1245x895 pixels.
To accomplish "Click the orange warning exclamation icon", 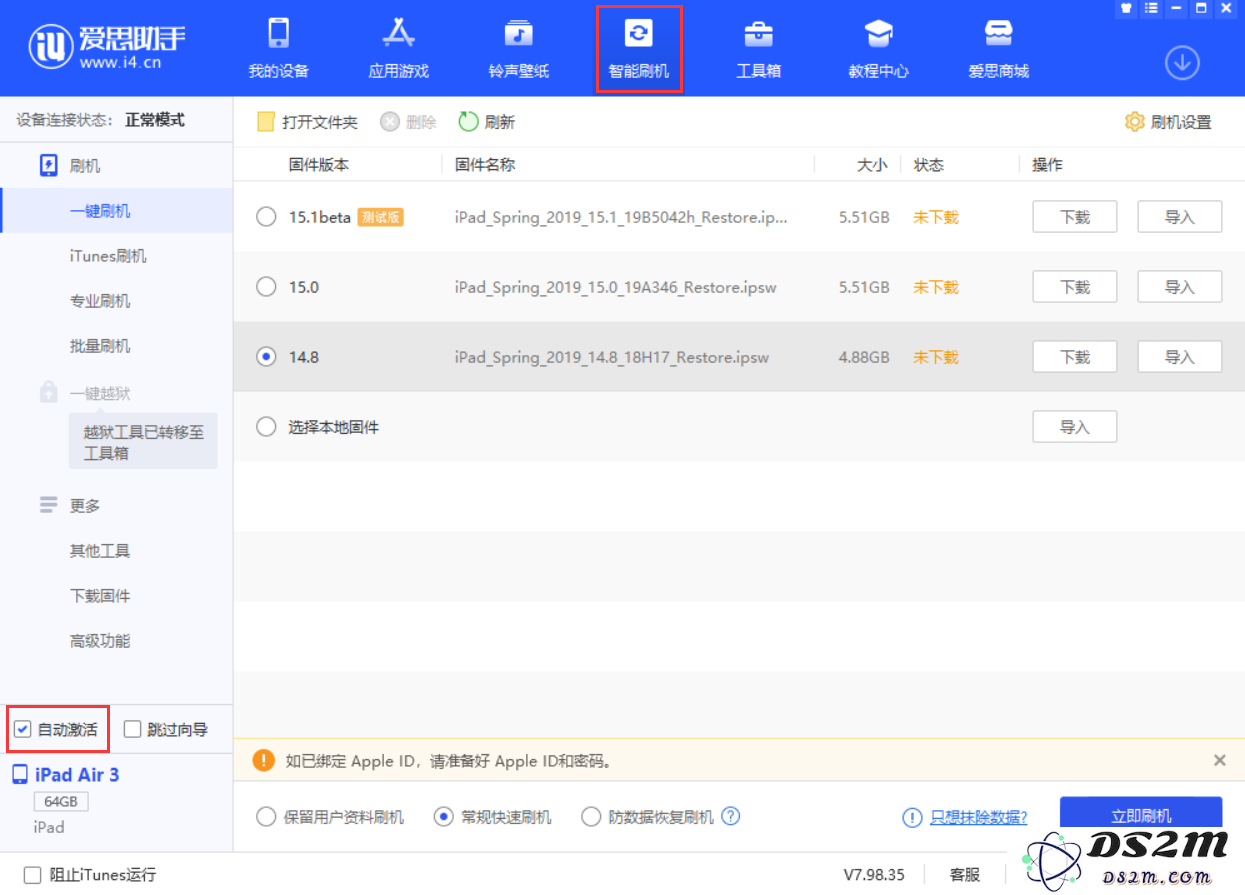I will (264, 760).
